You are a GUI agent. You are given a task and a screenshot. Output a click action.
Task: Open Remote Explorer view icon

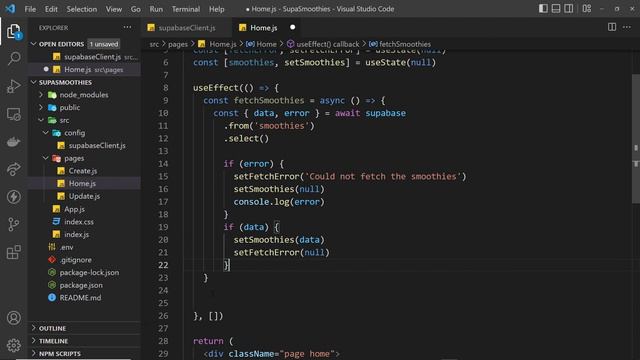coord(13,114)
